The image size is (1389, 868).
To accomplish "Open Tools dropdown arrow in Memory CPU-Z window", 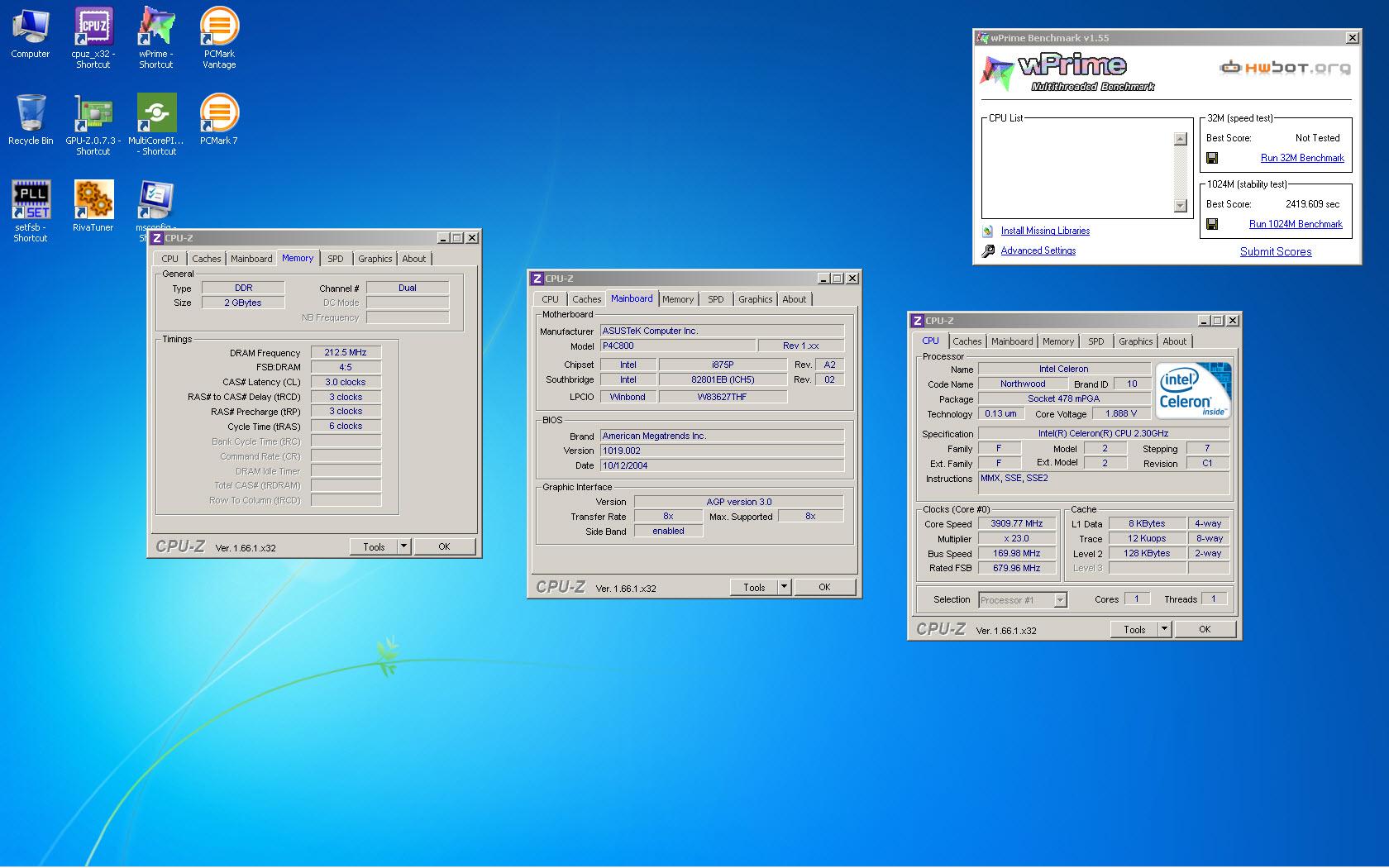I will [x=404, y=546].
